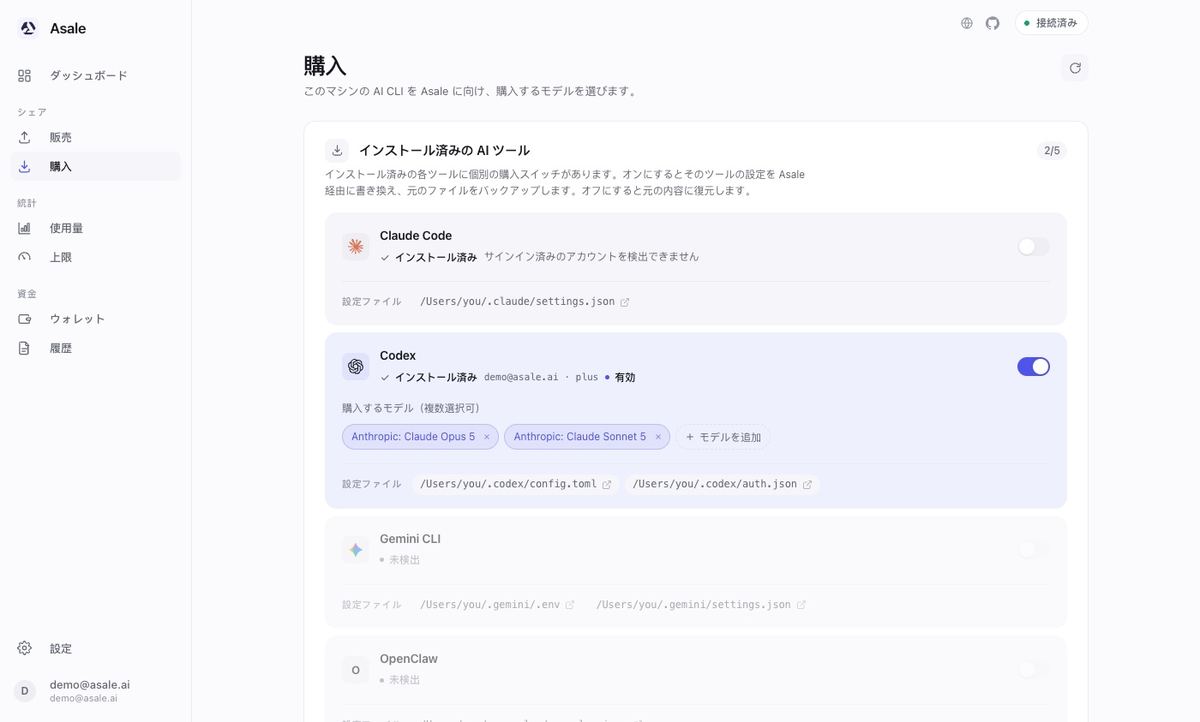This screenshot has width=1200, height=722.
Task: Turn off the Codex purchase switch
Action: click(1033, 367)
